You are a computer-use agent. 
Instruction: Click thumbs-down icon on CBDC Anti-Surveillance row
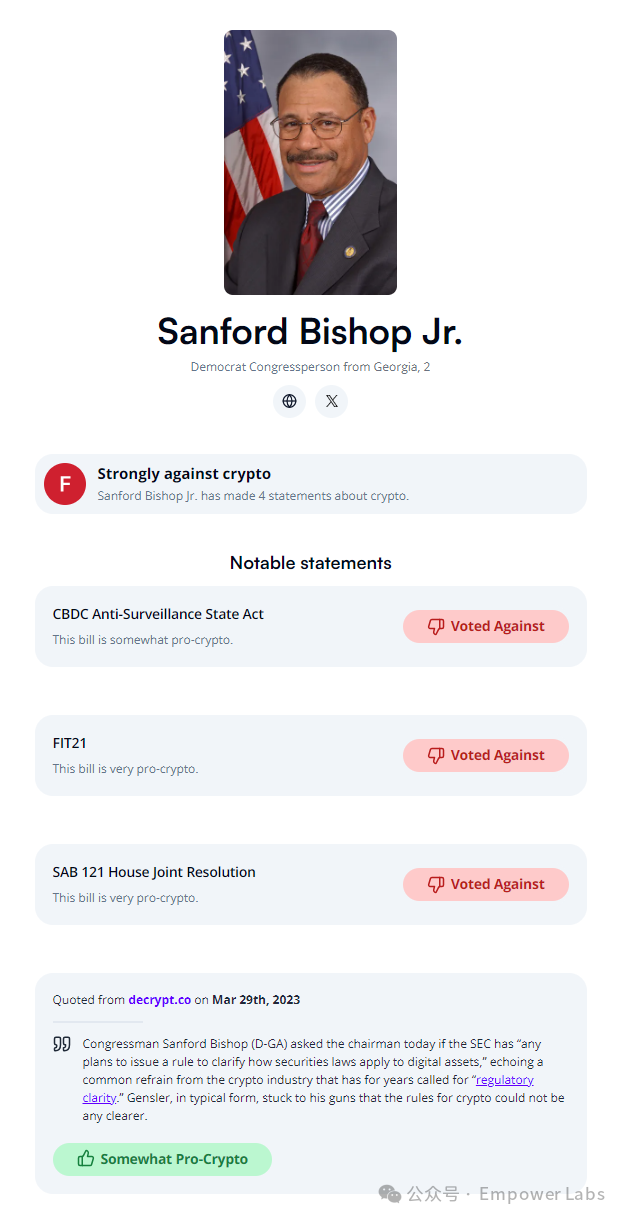click(436, 626)
